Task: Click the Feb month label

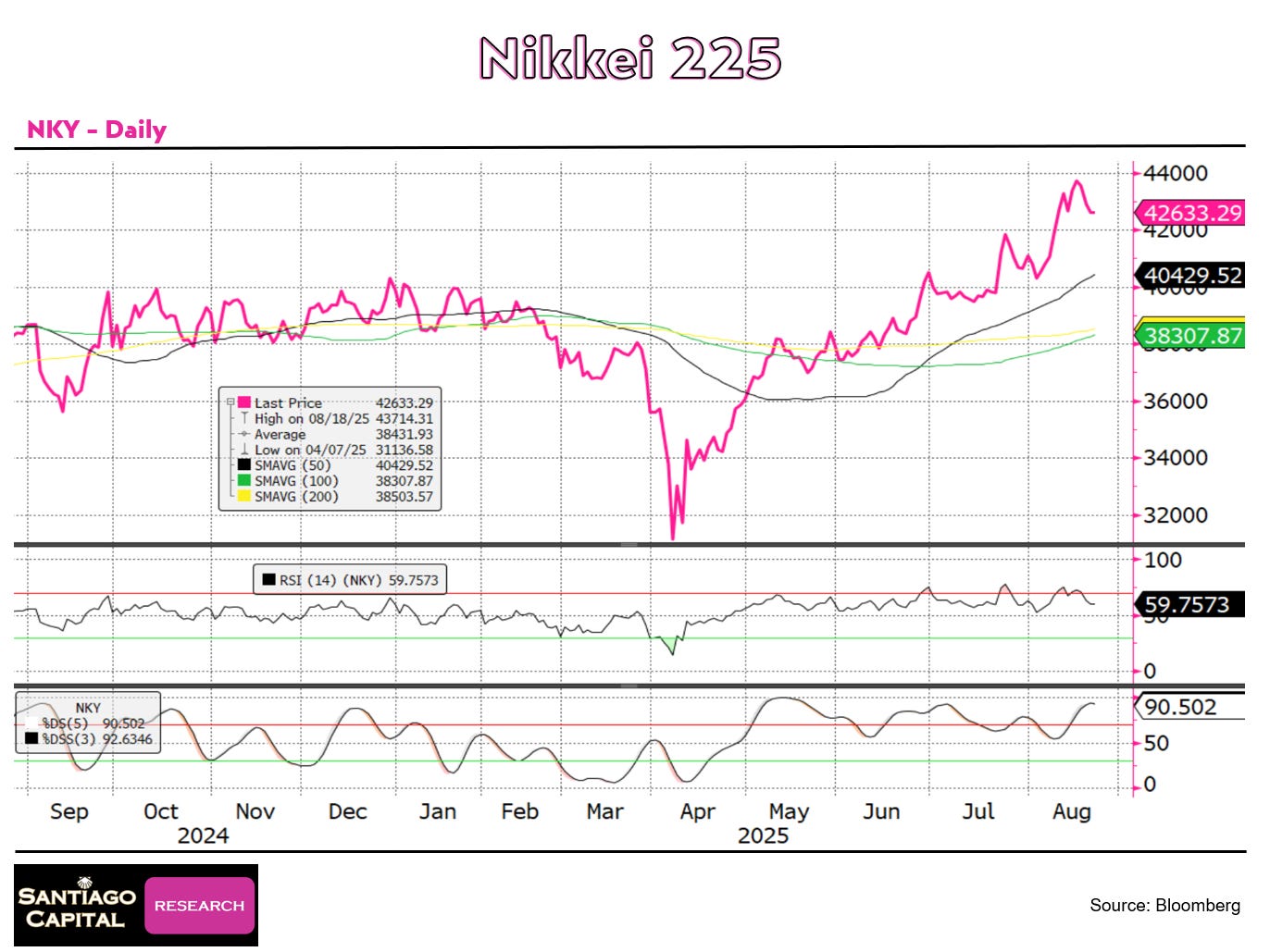Action: click(520, 812)
